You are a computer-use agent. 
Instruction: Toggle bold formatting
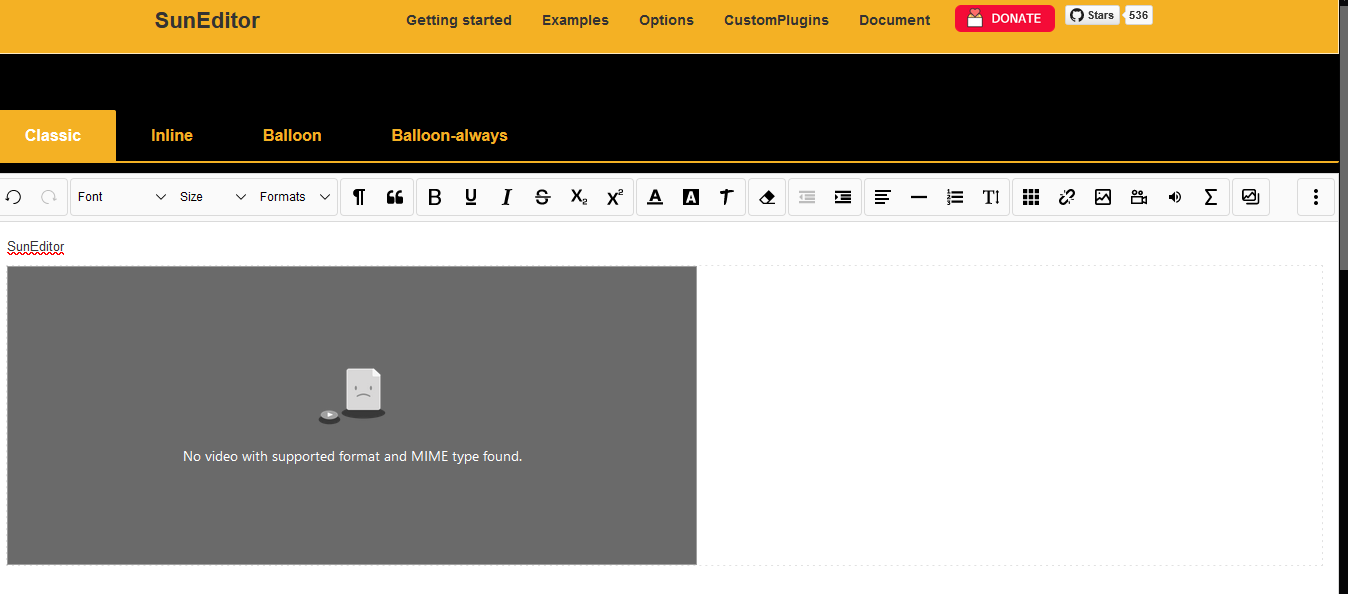[435, 197]
